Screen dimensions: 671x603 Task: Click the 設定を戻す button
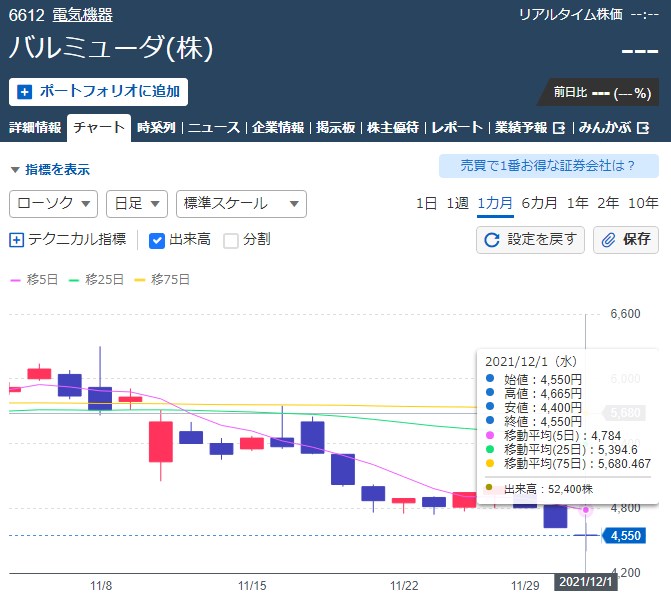[530, 240]
